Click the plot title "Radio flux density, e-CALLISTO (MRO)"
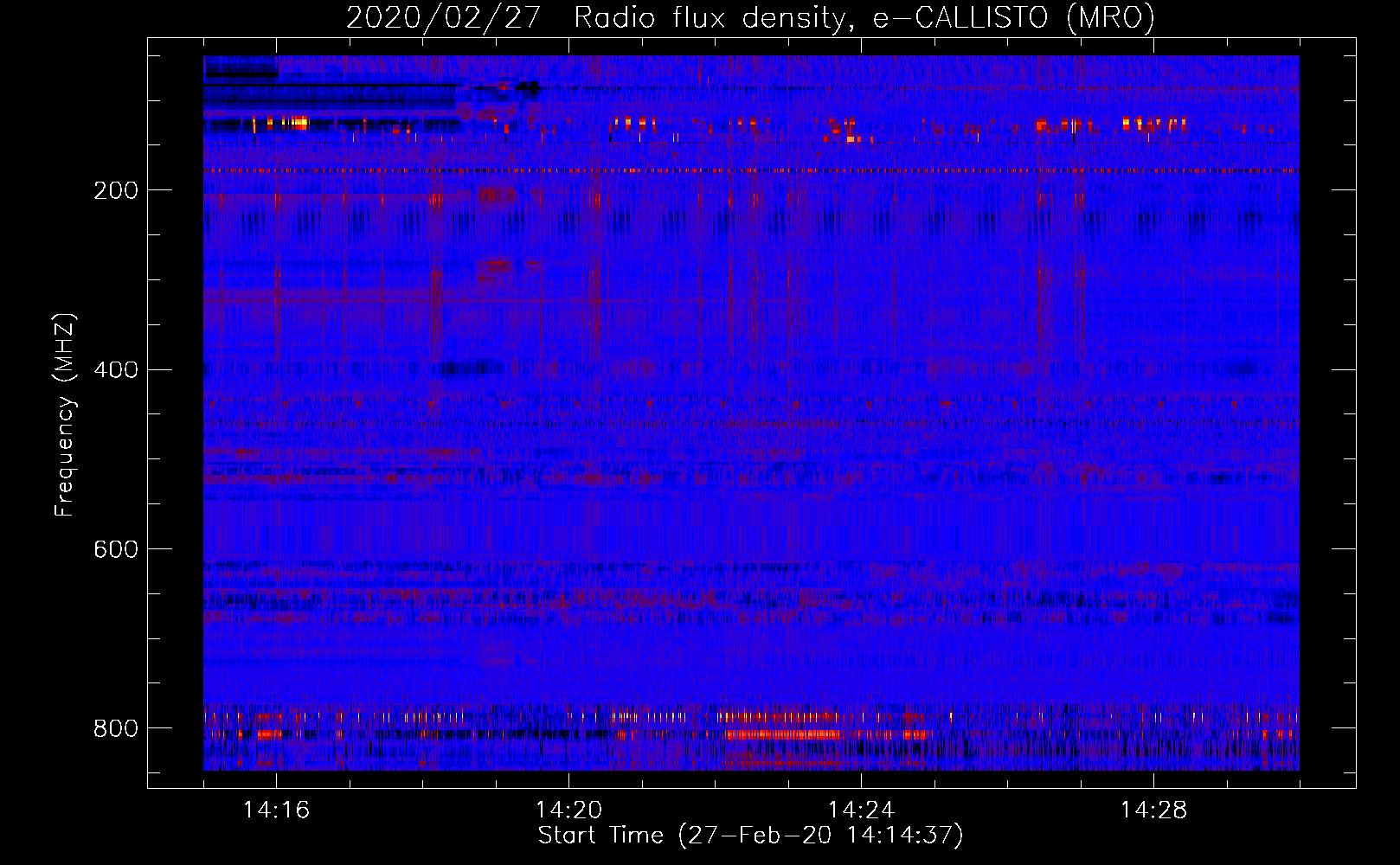This screenshot has height=865, width=1400. coord(864,18)
